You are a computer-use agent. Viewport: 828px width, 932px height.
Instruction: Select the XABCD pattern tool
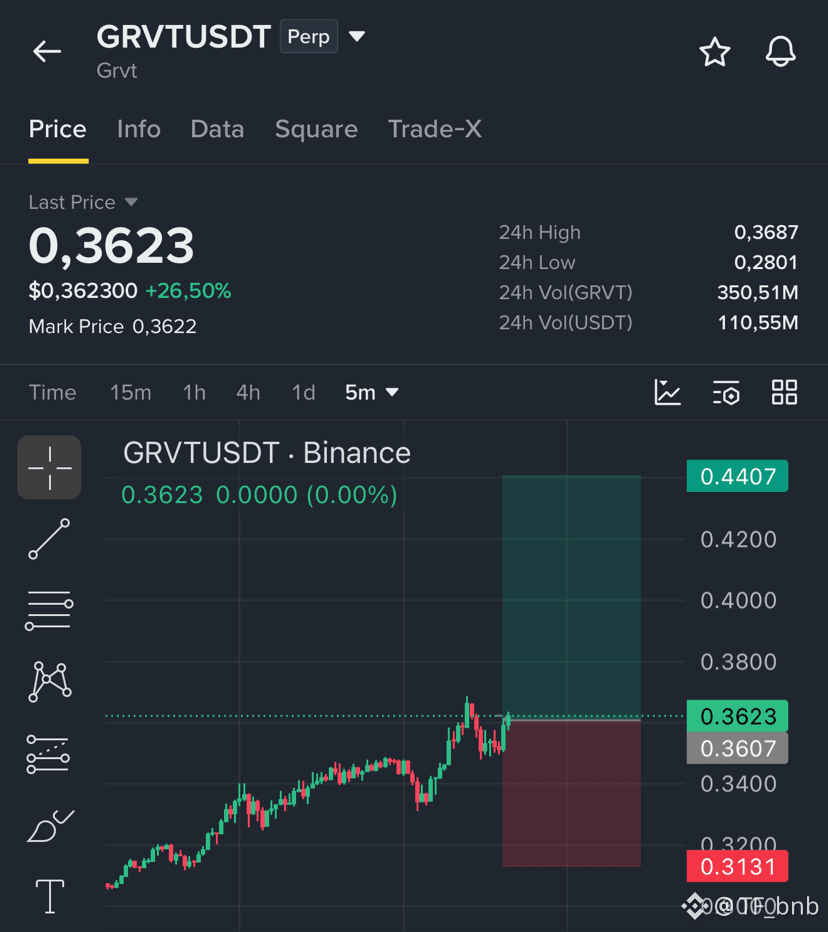tap(49, 681)
